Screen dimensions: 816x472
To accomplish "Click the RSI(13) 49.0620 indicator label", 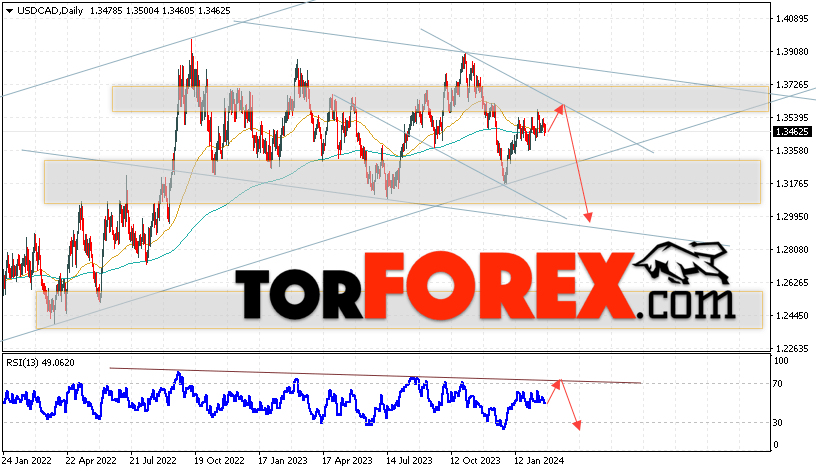I will coord(41,363).
